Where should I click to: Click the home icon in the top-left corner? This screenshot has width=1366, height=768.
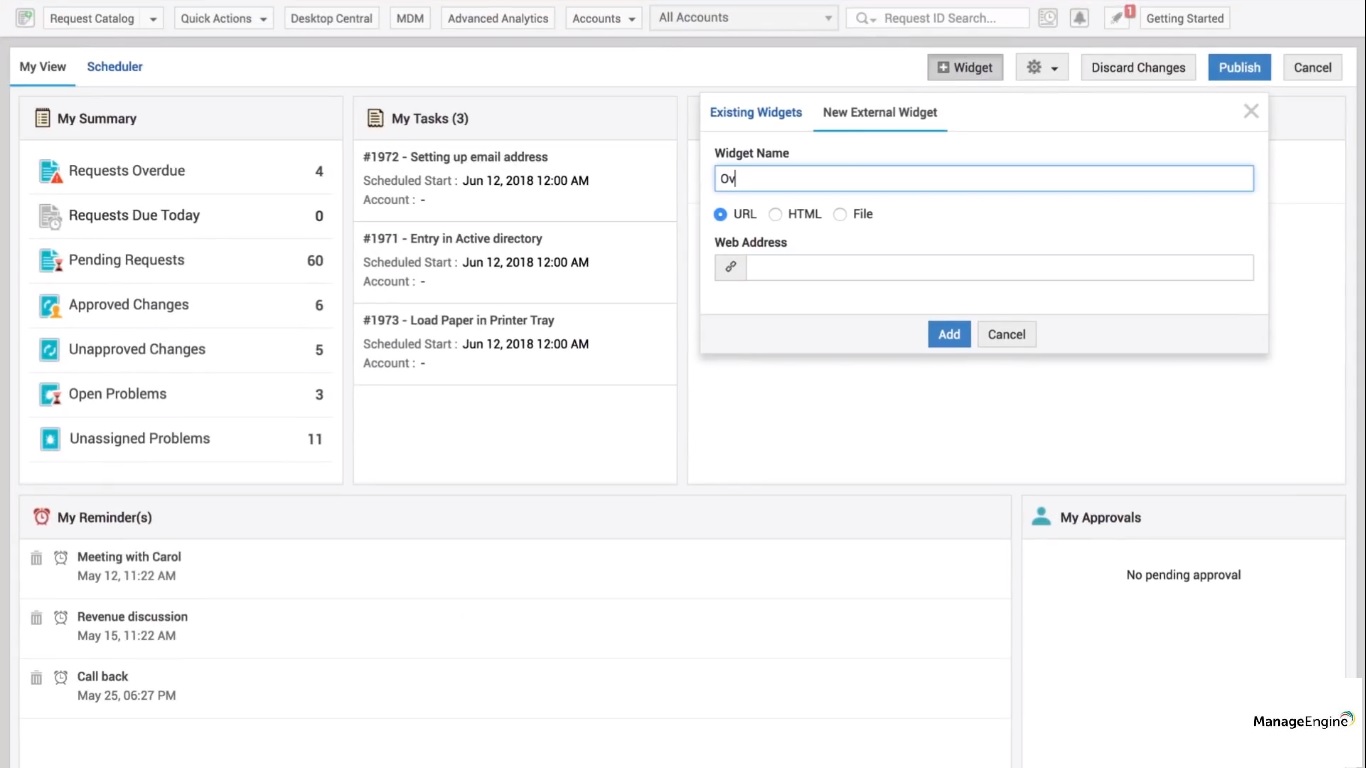click(24, 17)
